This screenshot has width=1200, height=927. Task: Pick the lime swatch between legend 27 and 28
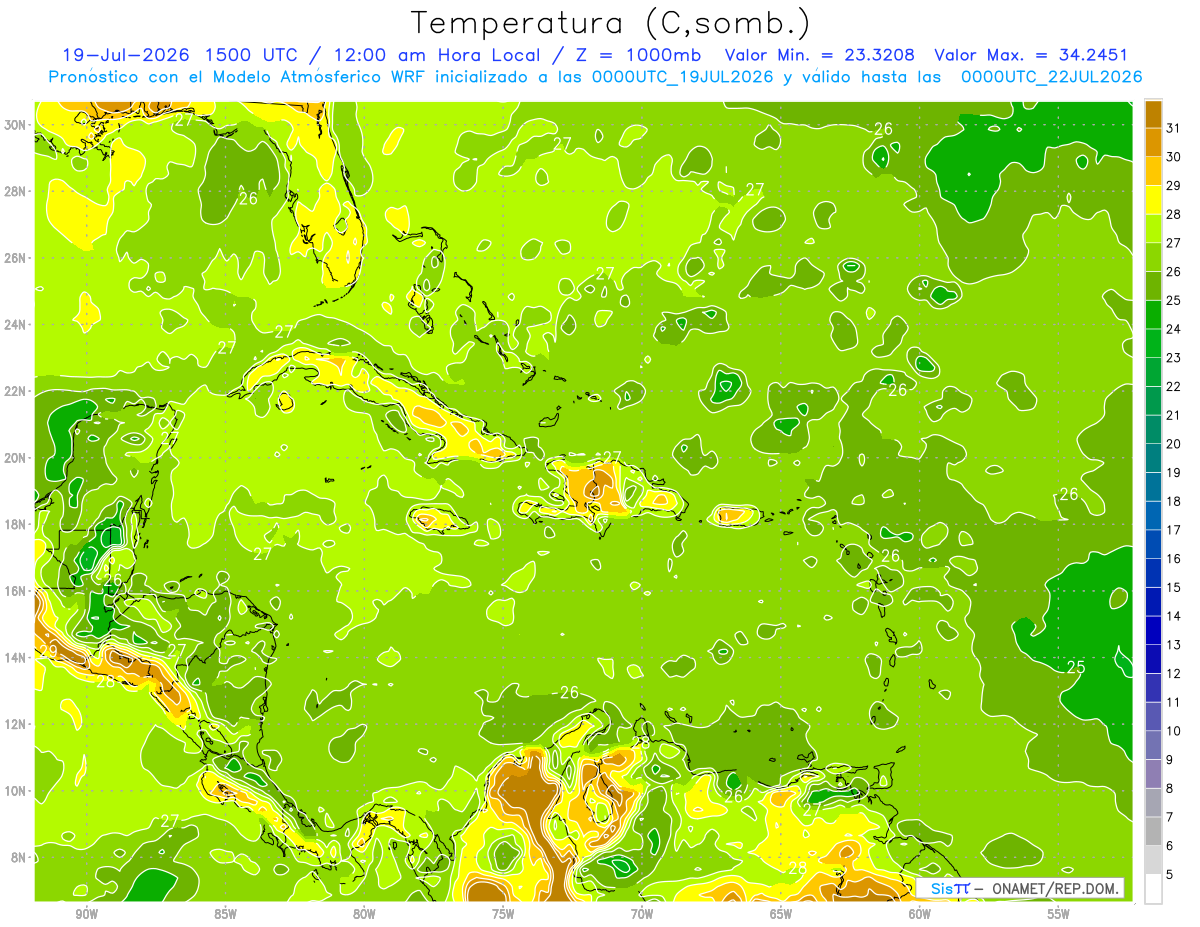click(1153, 228)
